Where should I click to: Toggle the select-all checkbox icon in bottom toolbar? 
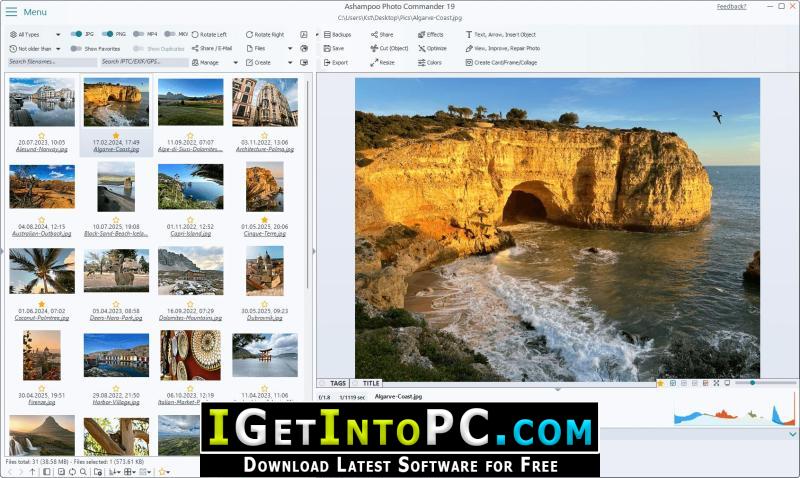(x=61, y=472)
